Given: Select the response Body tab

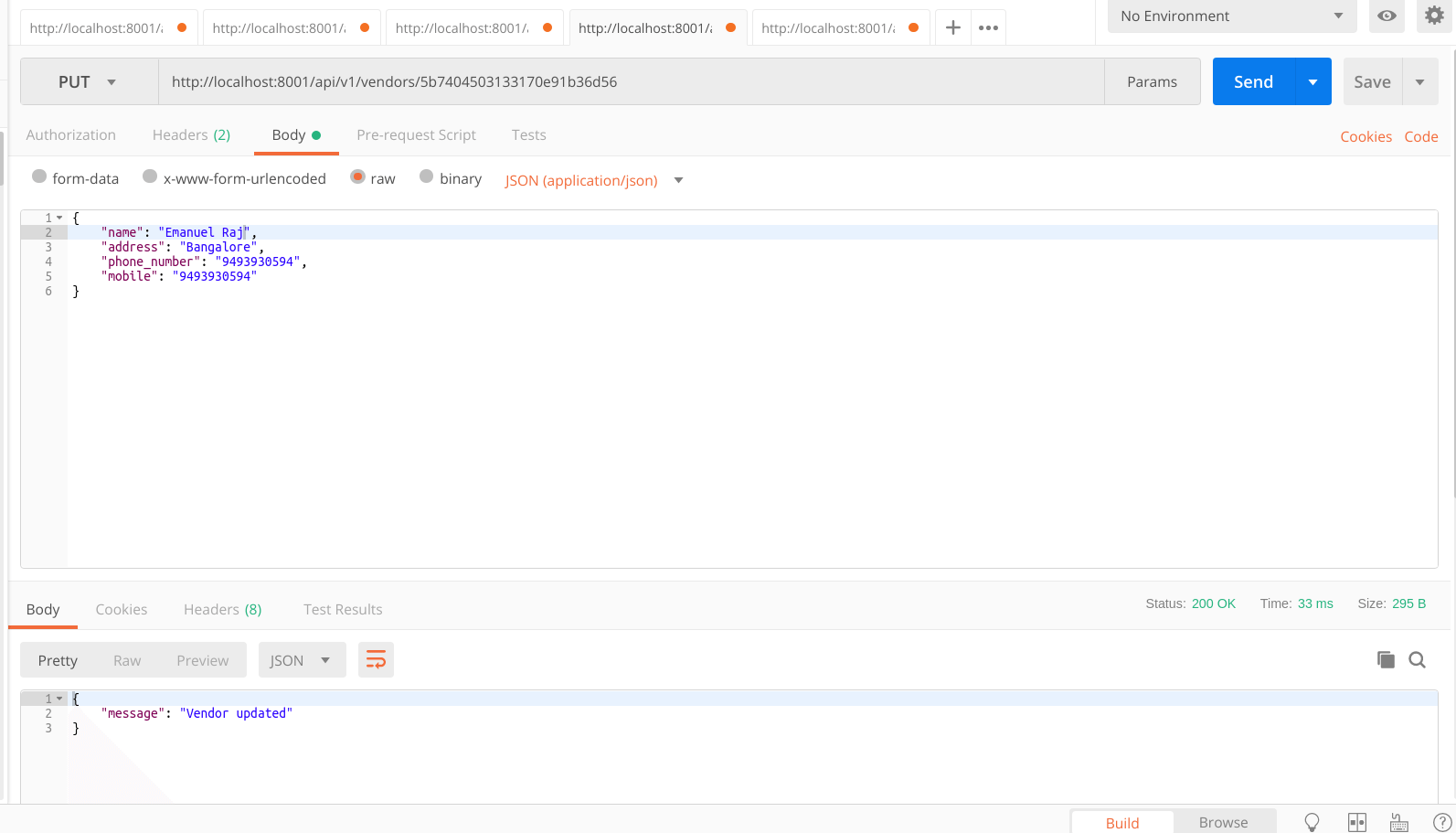Looking at the screenshot, I should (43, 609).
